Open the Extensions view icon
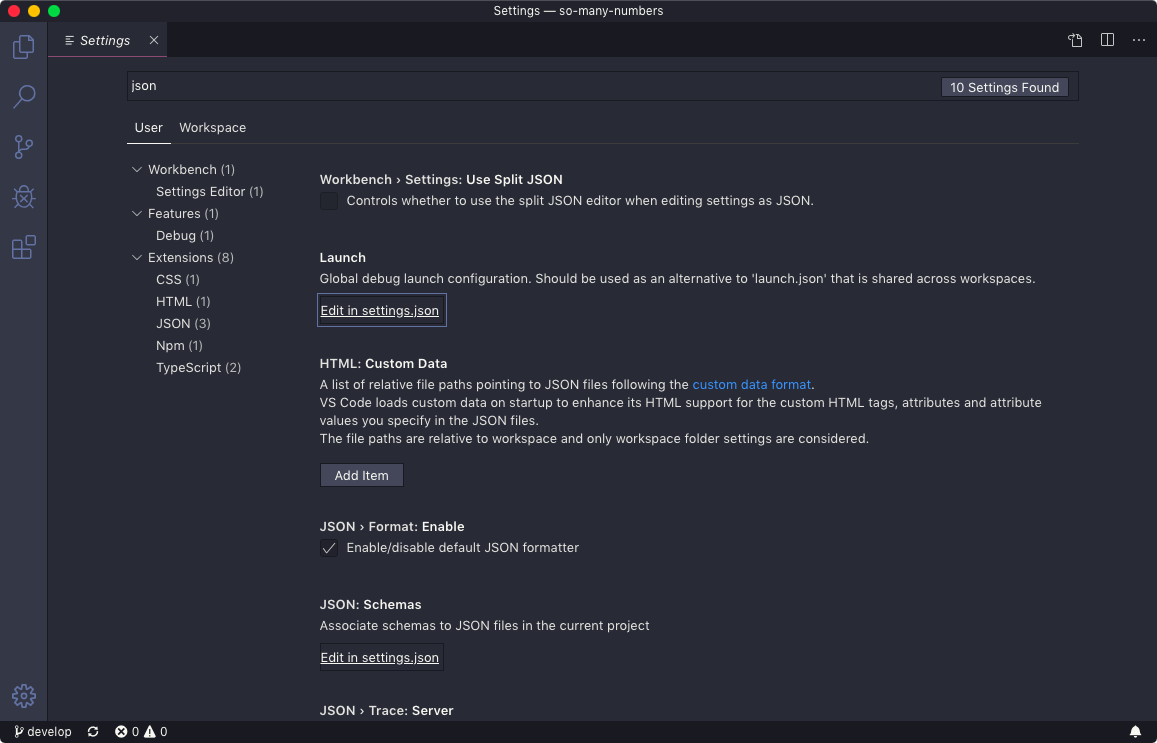This screenshot has height=743, width=1157. pos(23,247)
